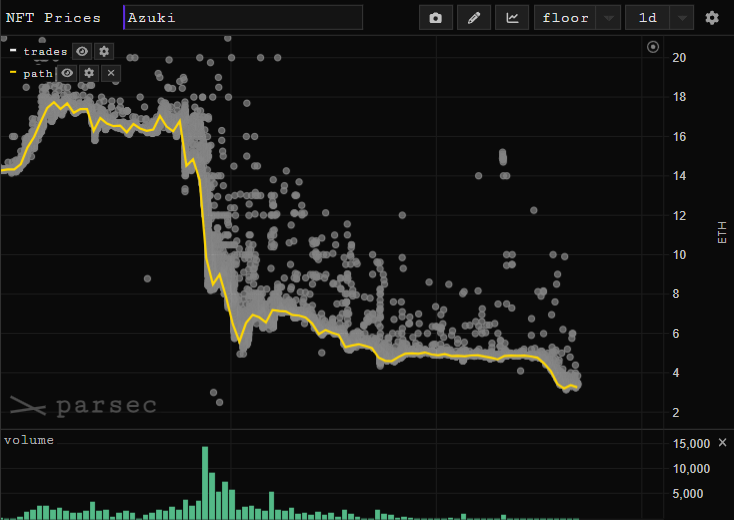Open settings for trades series

(x=104, y=51)
